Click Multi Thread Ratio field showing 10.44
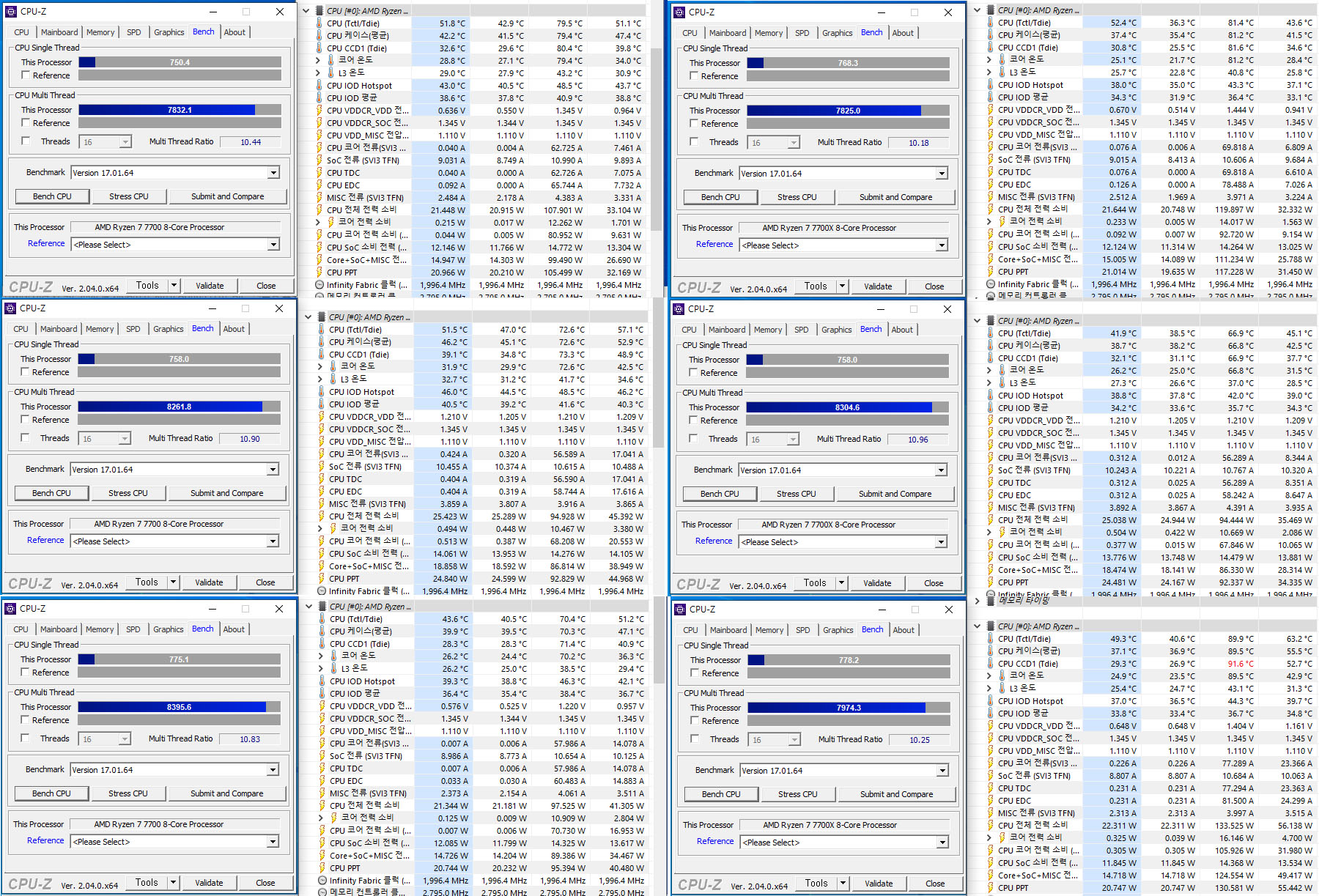The width and height of the screenshot is (1319, 896). pos(251,142)
